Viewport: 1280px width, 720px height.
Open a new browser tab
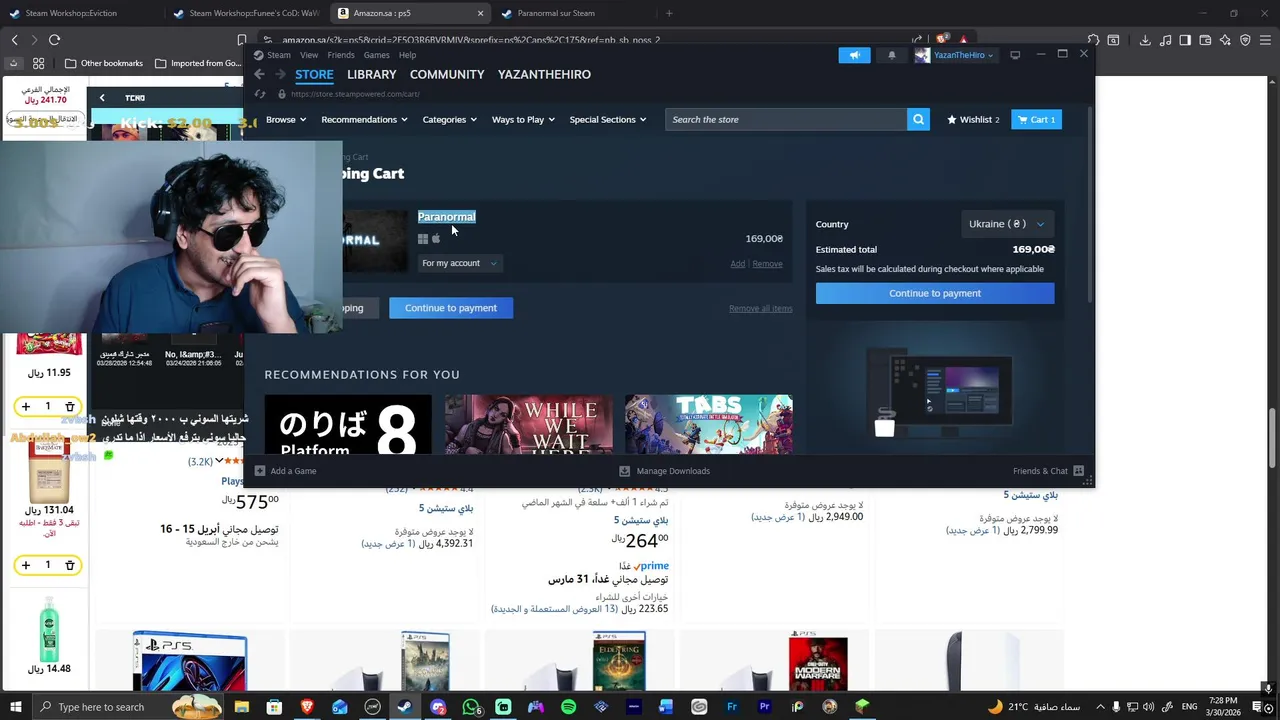tap(669, 13)
